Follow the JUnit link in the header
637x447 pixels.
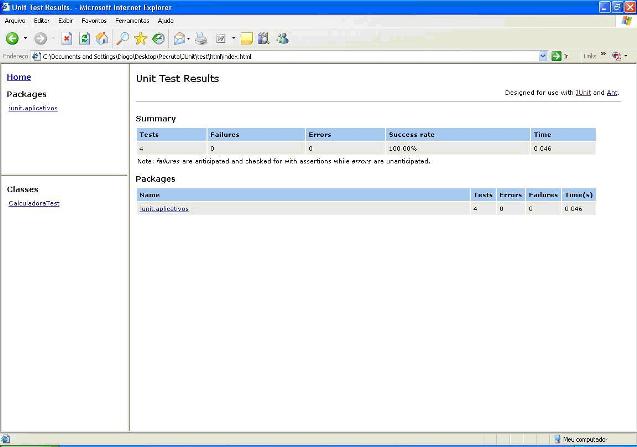pos(583,92)
